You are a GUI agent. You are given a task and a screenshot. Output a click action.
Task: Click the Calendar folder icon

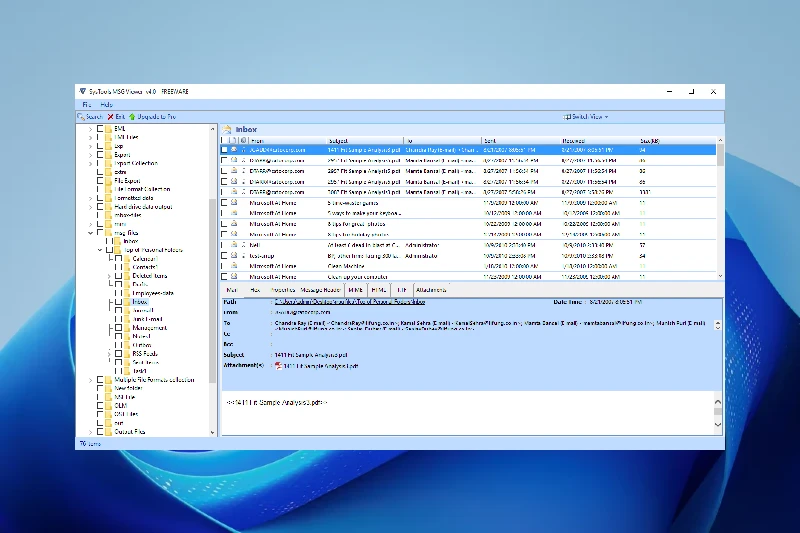click(x=127, y=259)
